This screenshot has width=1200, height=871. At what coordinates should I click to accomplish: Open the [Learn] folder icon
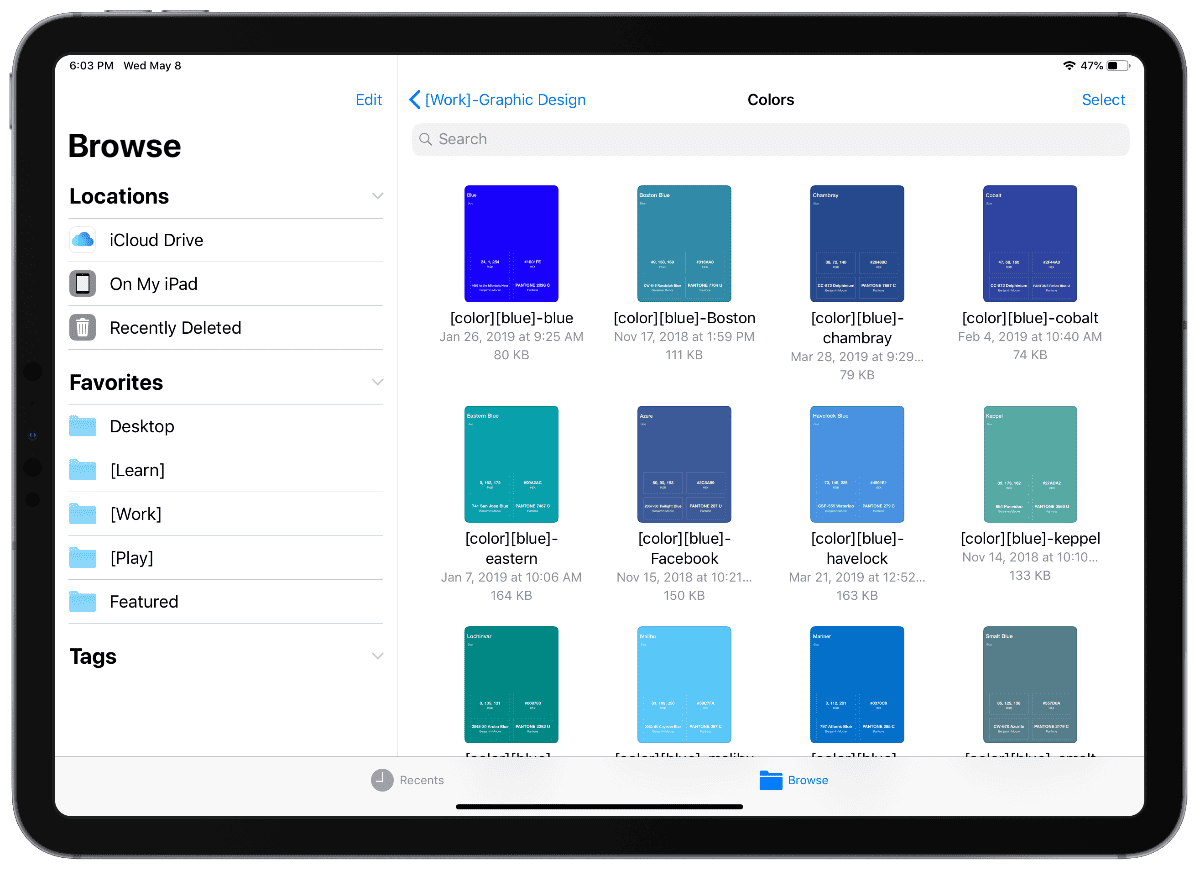click(83, 470)
